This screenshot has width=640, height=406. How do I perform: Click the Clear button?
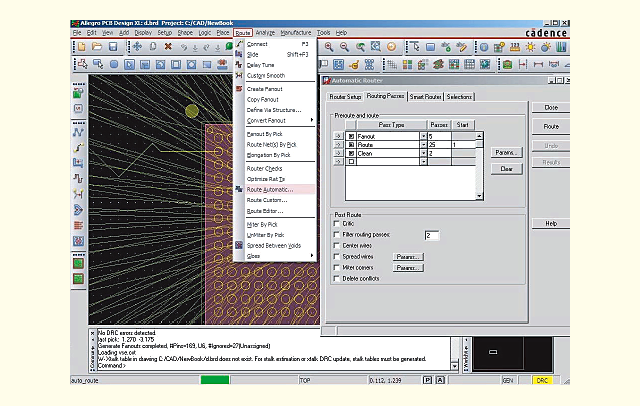point(507,169)
